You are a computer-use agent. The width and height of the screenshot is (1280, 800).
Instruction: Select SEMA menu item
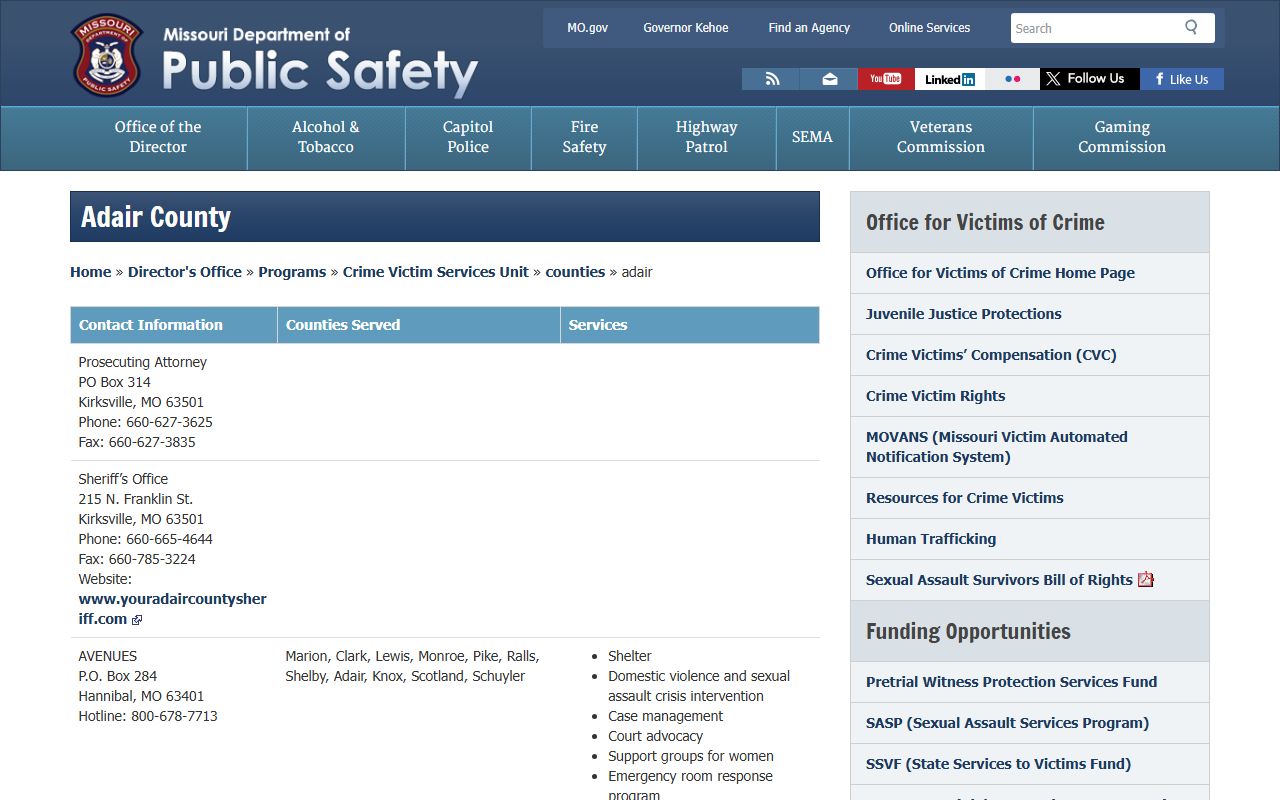[x=812, y=137]
